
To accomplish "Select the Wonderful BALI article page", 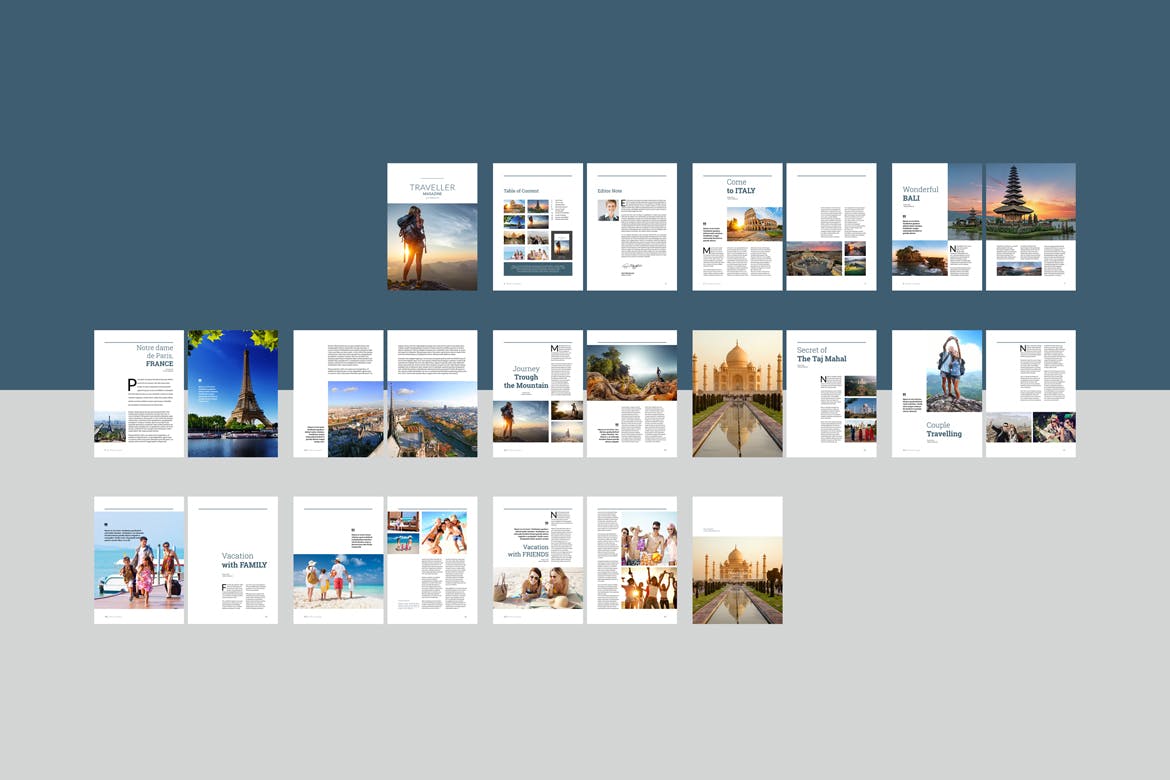I will pos(936,226).
